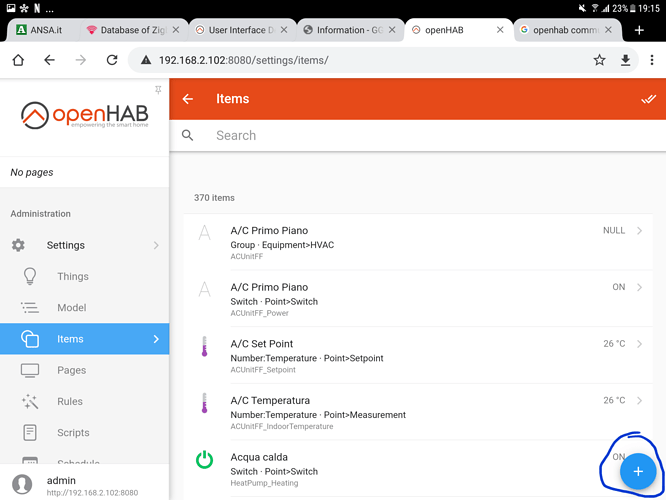Click the Pages monitor icon
This screenshot has width=666, height=500.
(x=30, y=370)
